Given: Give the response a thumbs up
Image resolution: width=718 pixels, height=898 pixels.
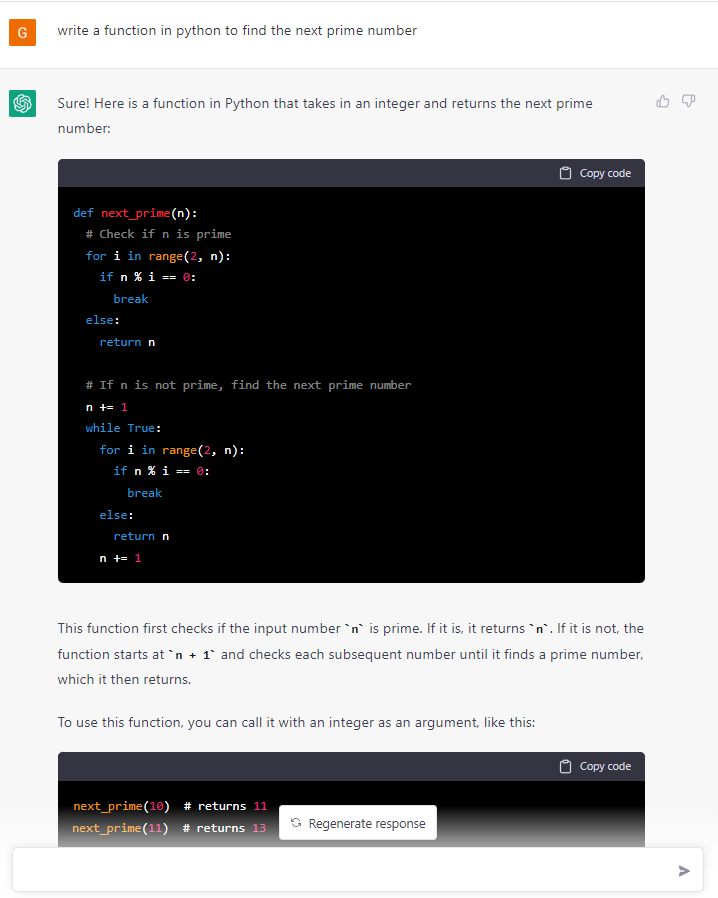Looking at the screenshot, I should pos(662,101).
